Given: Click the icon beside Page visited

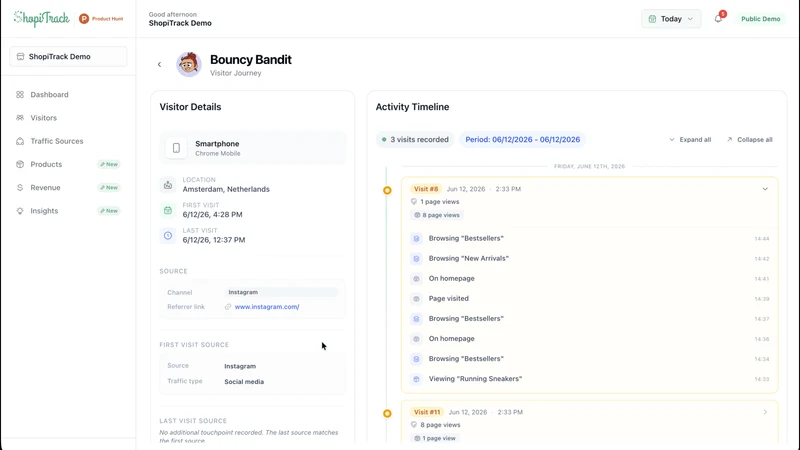Looking at the screenshot, I should (416, 299).
